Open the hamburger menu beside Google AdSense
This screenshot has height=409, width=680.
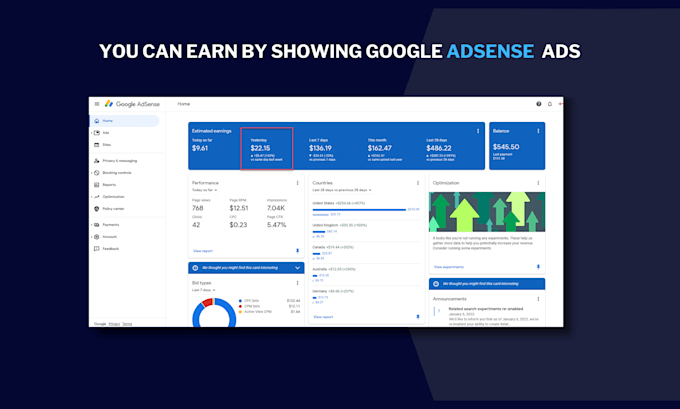pos(97,104)
